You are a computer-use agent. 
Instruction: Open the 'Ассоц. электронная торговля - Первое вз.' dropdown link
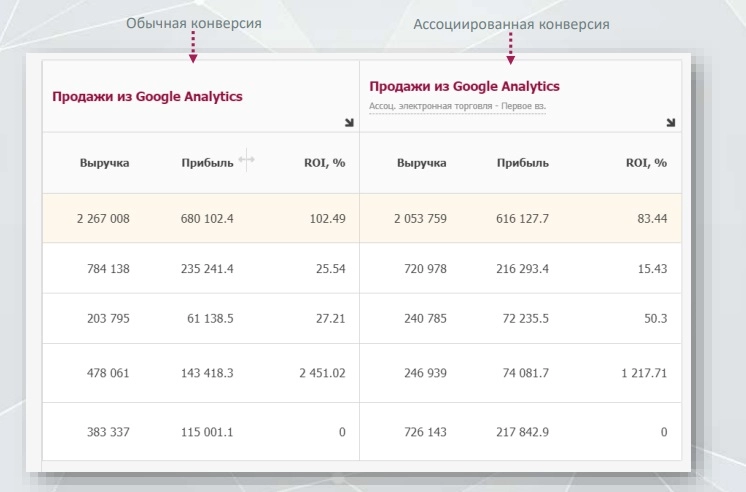point(457,106)
